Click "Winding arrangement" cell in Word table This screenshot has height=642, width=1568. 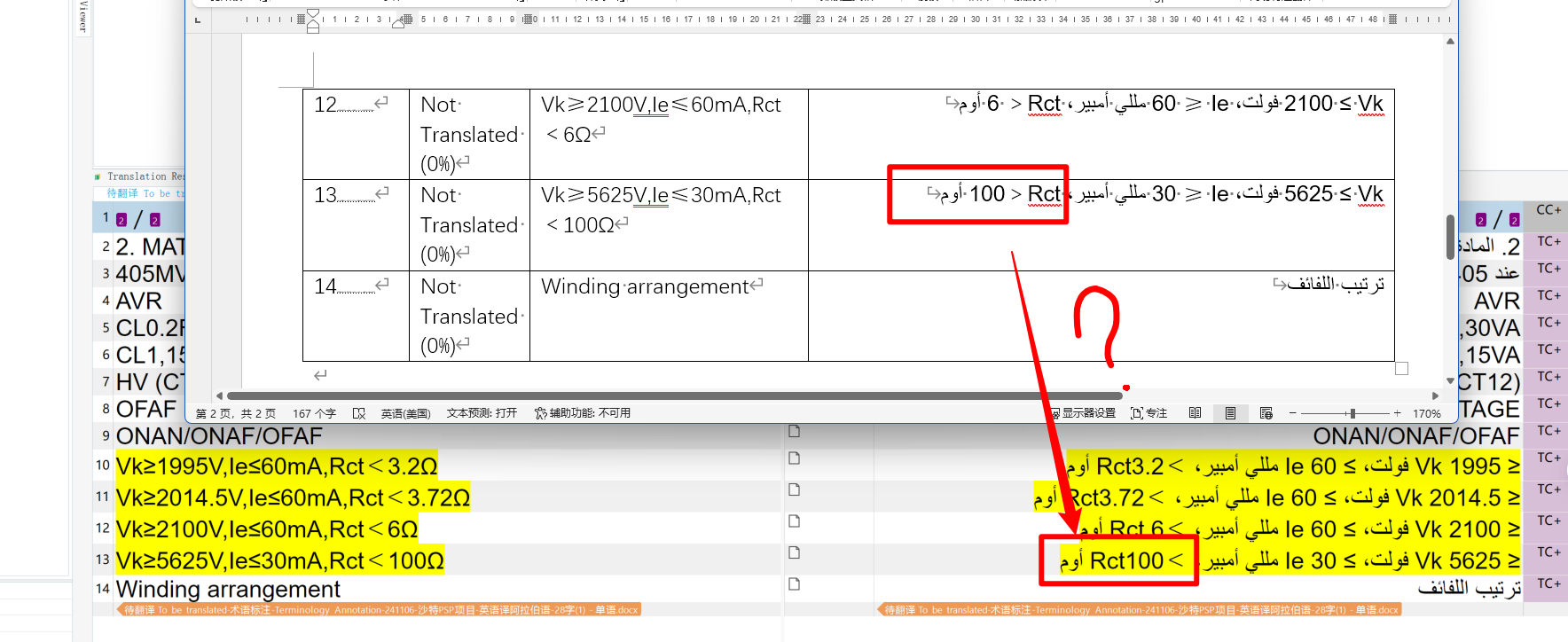click(669, 316)
